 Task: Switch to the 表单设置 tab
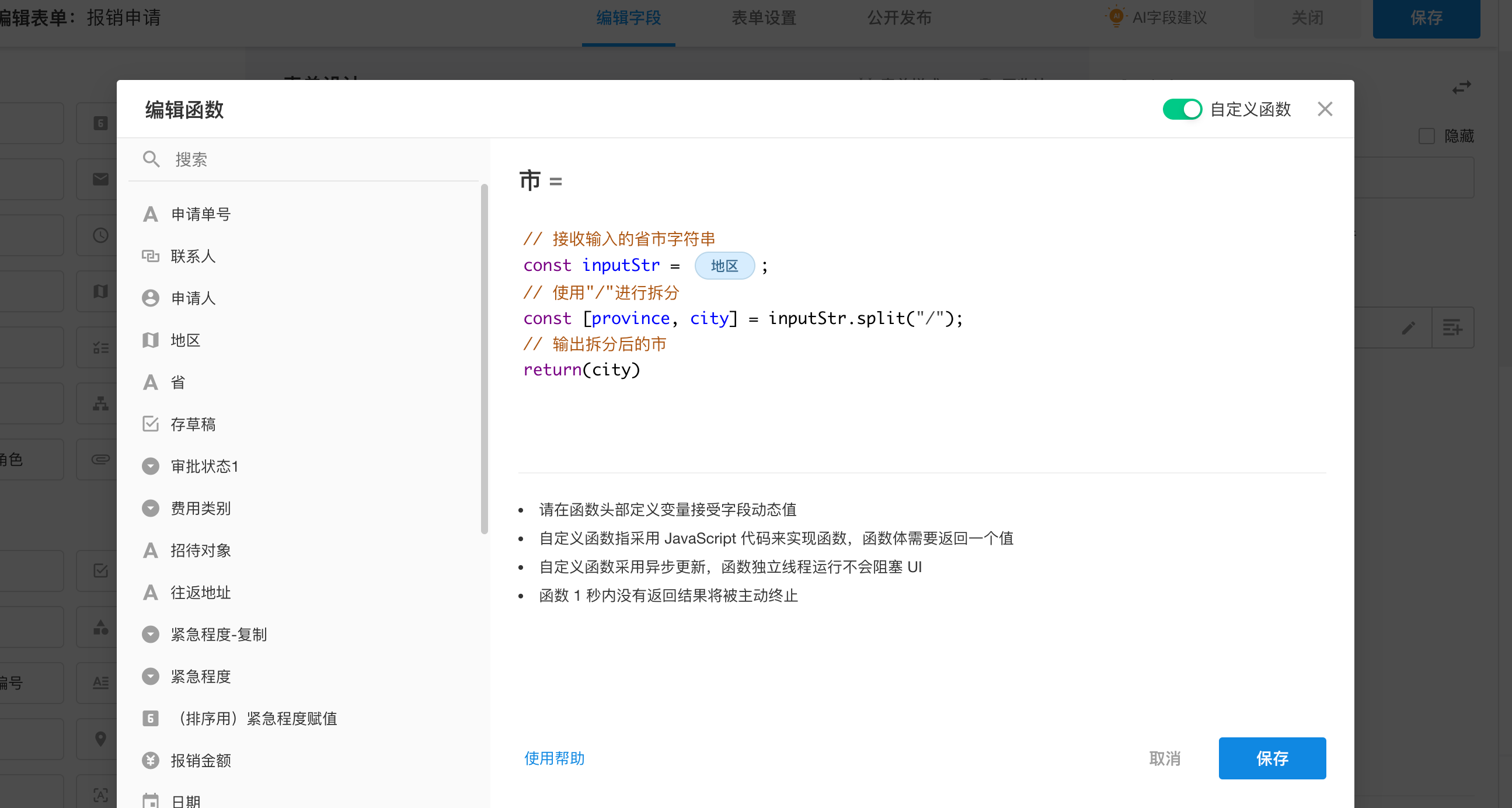click(x=764, y=18)
